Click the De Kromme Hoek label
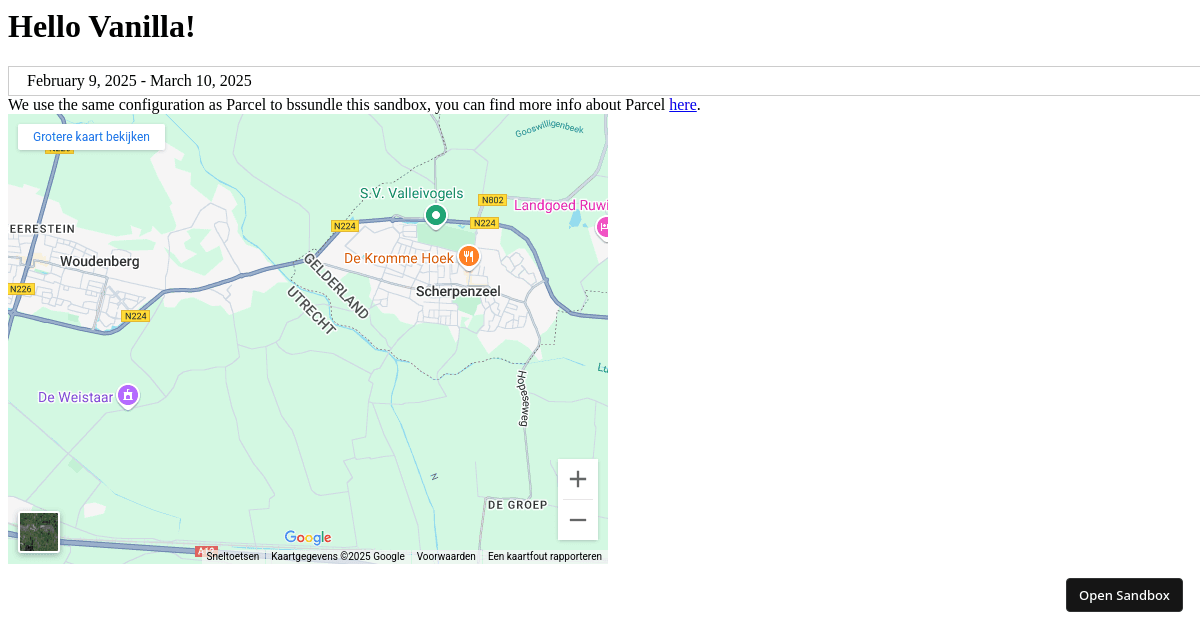The height and width of the screenshot is (630, 1200). [399, 258]
